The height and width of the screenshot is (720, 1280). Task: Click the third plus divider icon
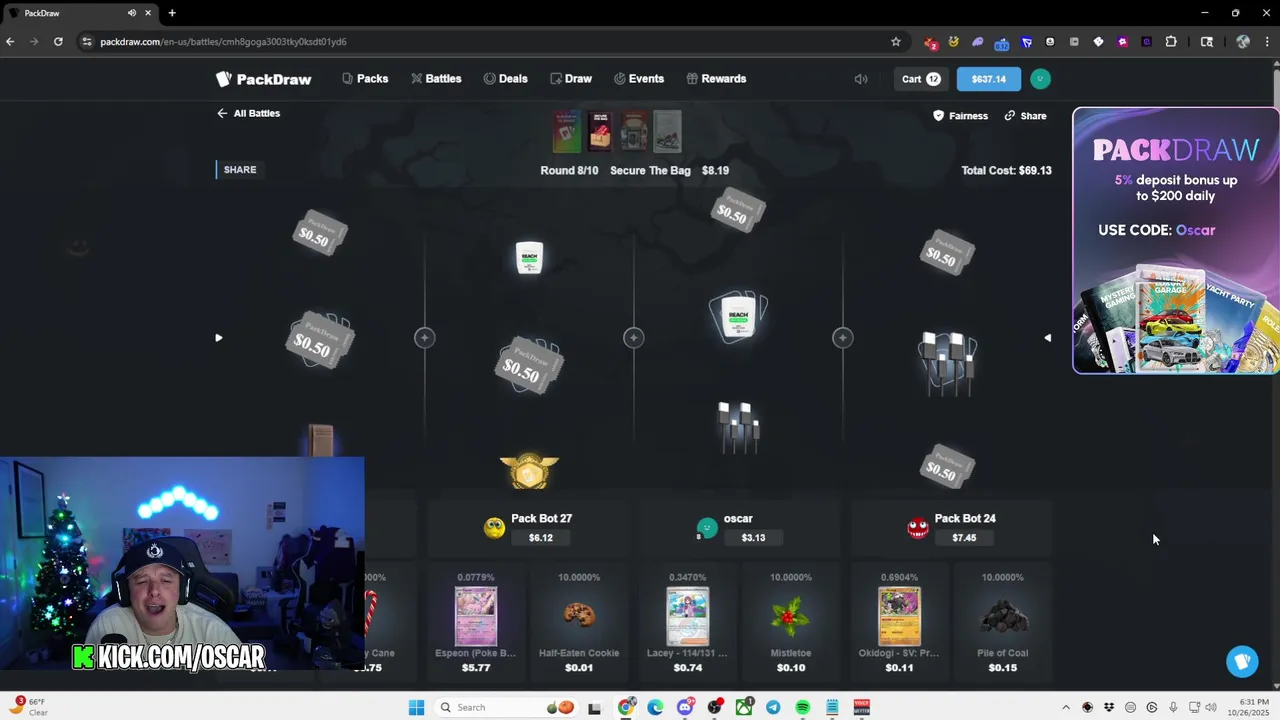(x=842, y=338)
